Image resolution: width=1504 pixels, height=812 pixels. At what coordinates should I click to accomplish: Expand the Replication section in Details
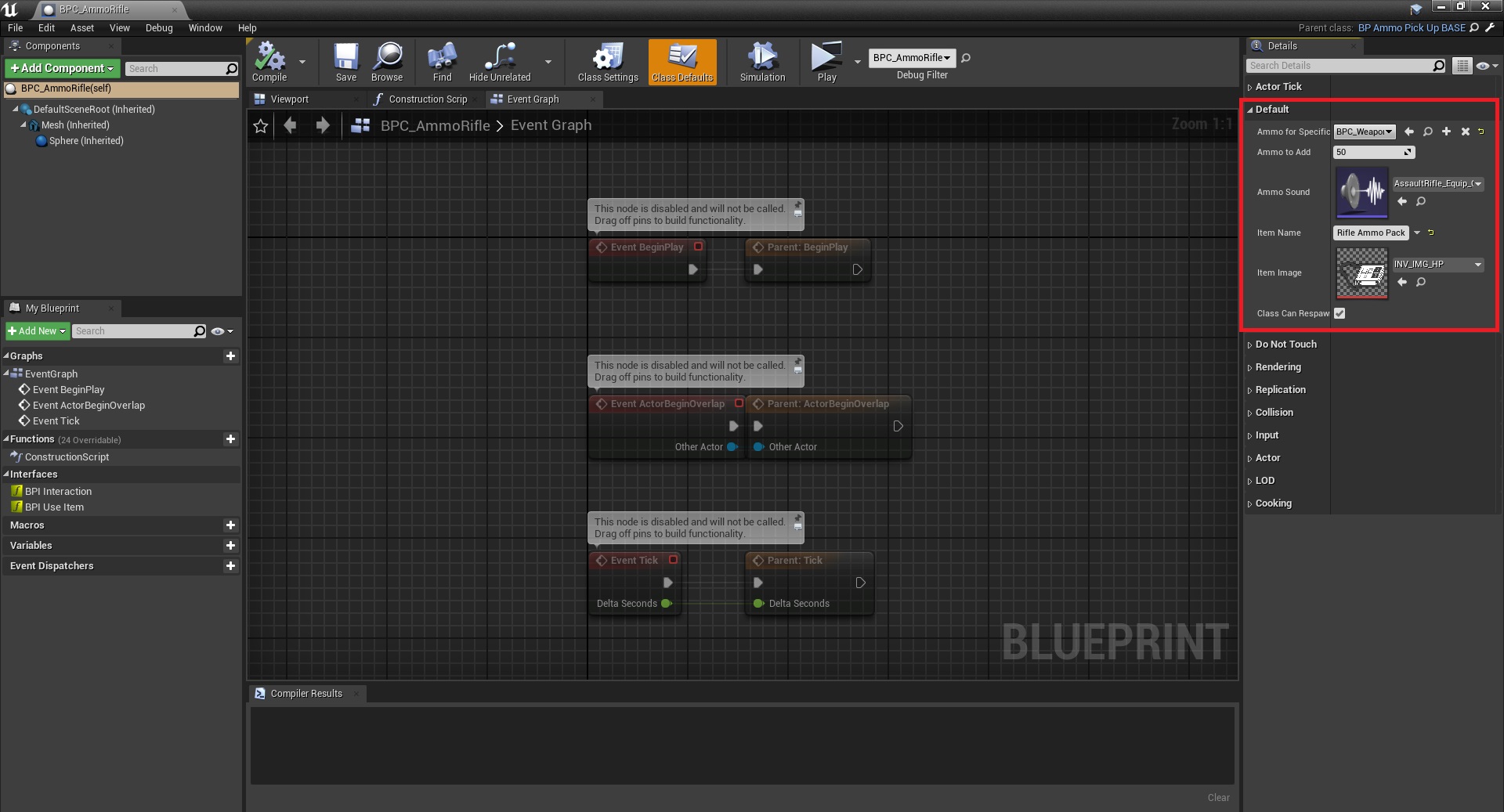(1280, 390)
